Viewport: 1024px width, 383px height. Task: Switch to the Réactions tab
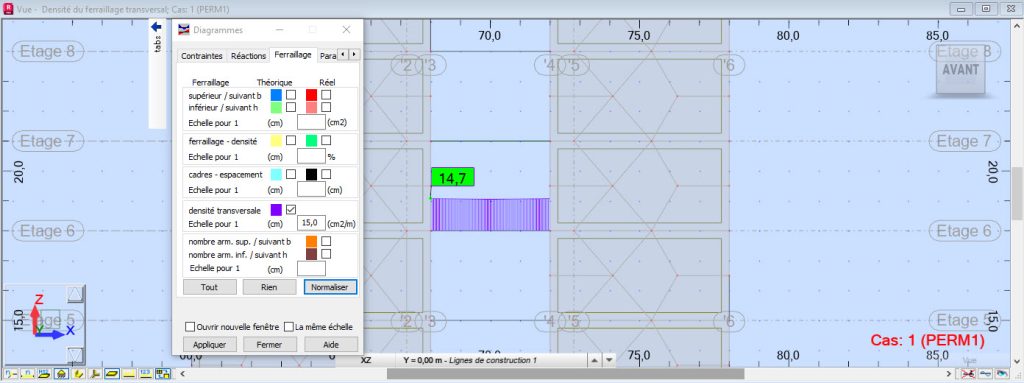click(248, 56)
